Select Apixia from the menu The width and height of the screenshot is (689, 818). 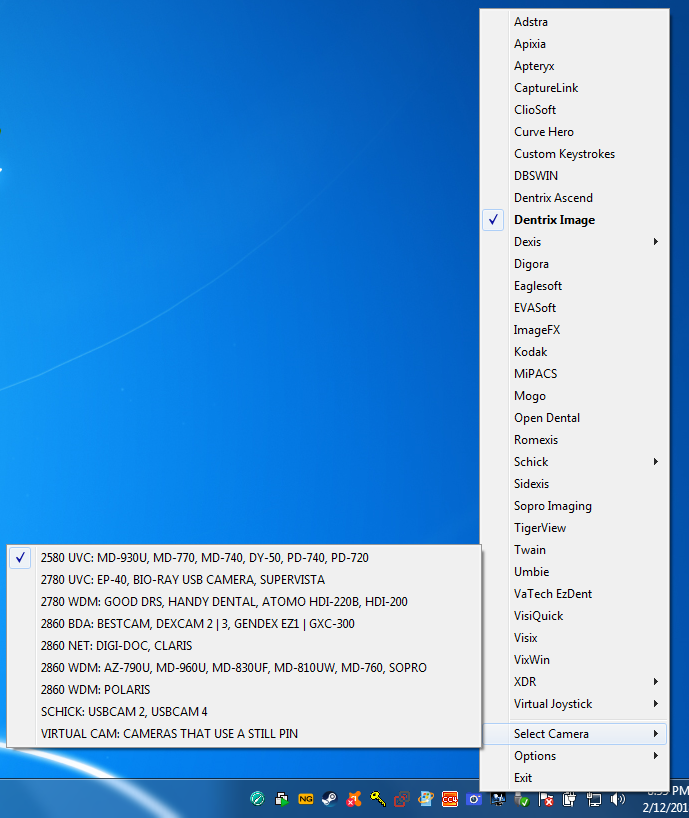[574, 44]
